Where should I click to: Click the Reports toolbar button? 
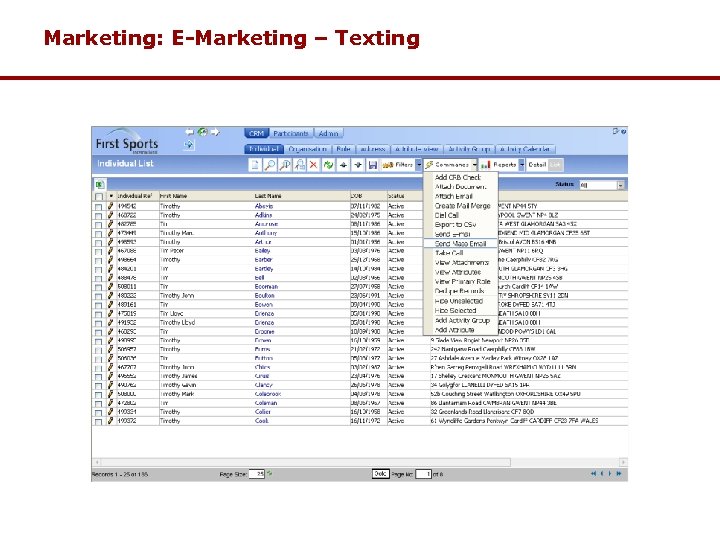click(x=499, y=165)
